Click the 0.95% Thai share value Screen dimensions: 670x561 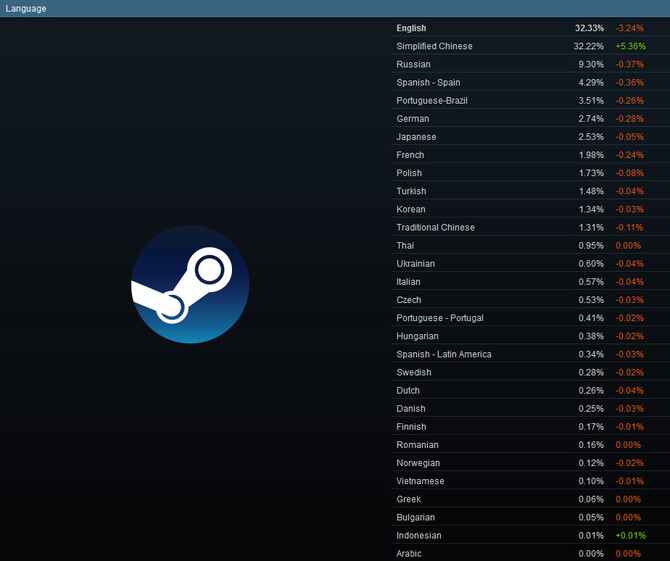pyautogui.click(x=591, y=246)
